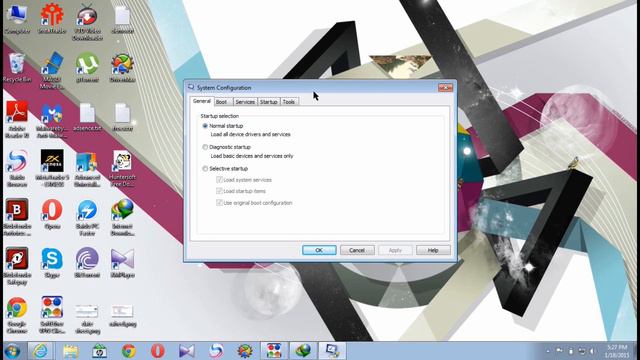Select the Recycle Bin icon
This screenshot has width=640, height=360.
point(17,67)
